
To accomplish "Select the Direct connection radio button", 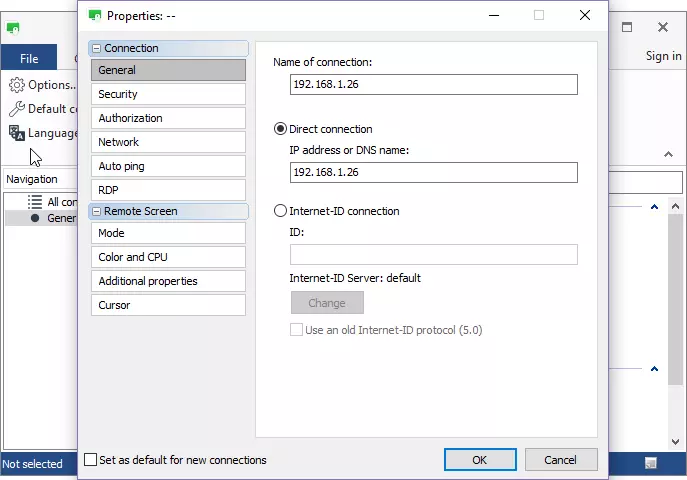I will [x=280, y=129].
